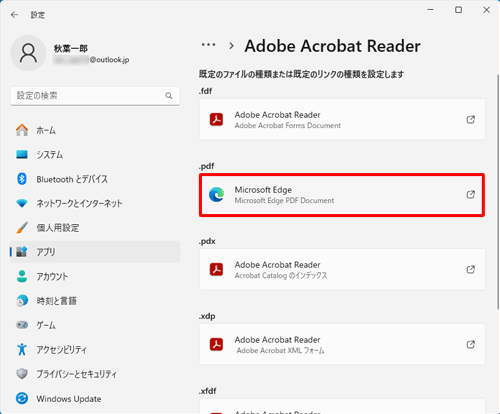Maximize the settings window

(459, 10)
